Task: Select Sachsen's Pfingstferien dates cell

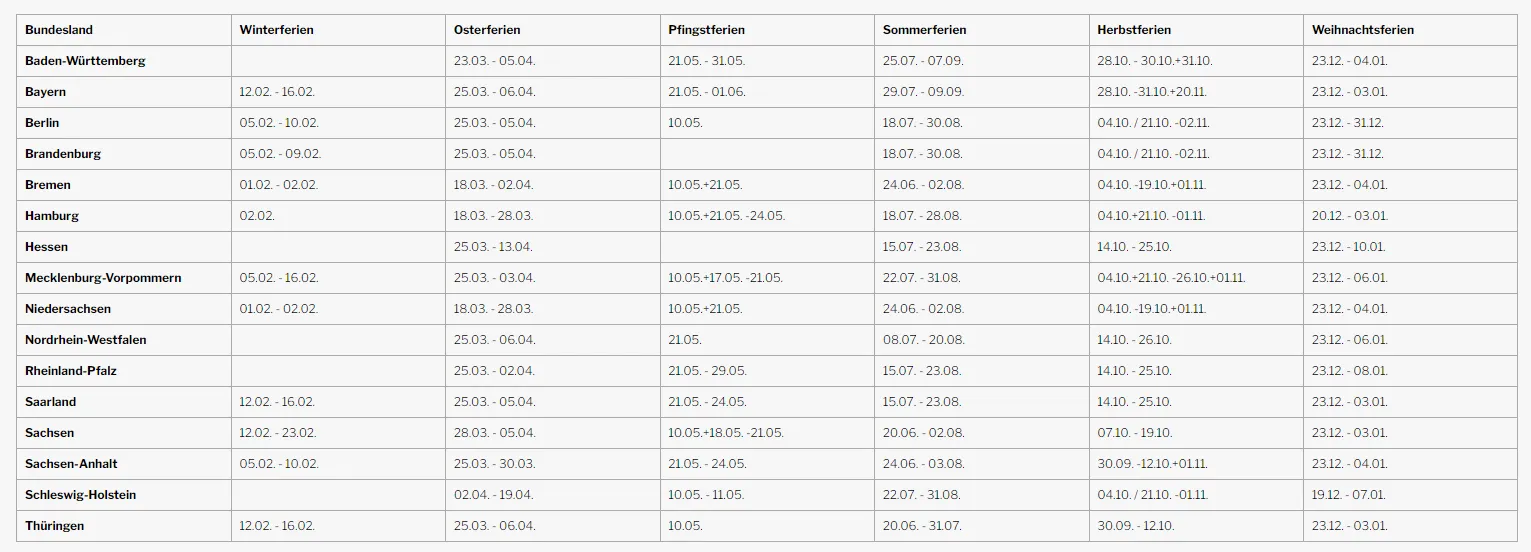Action: 726,433
